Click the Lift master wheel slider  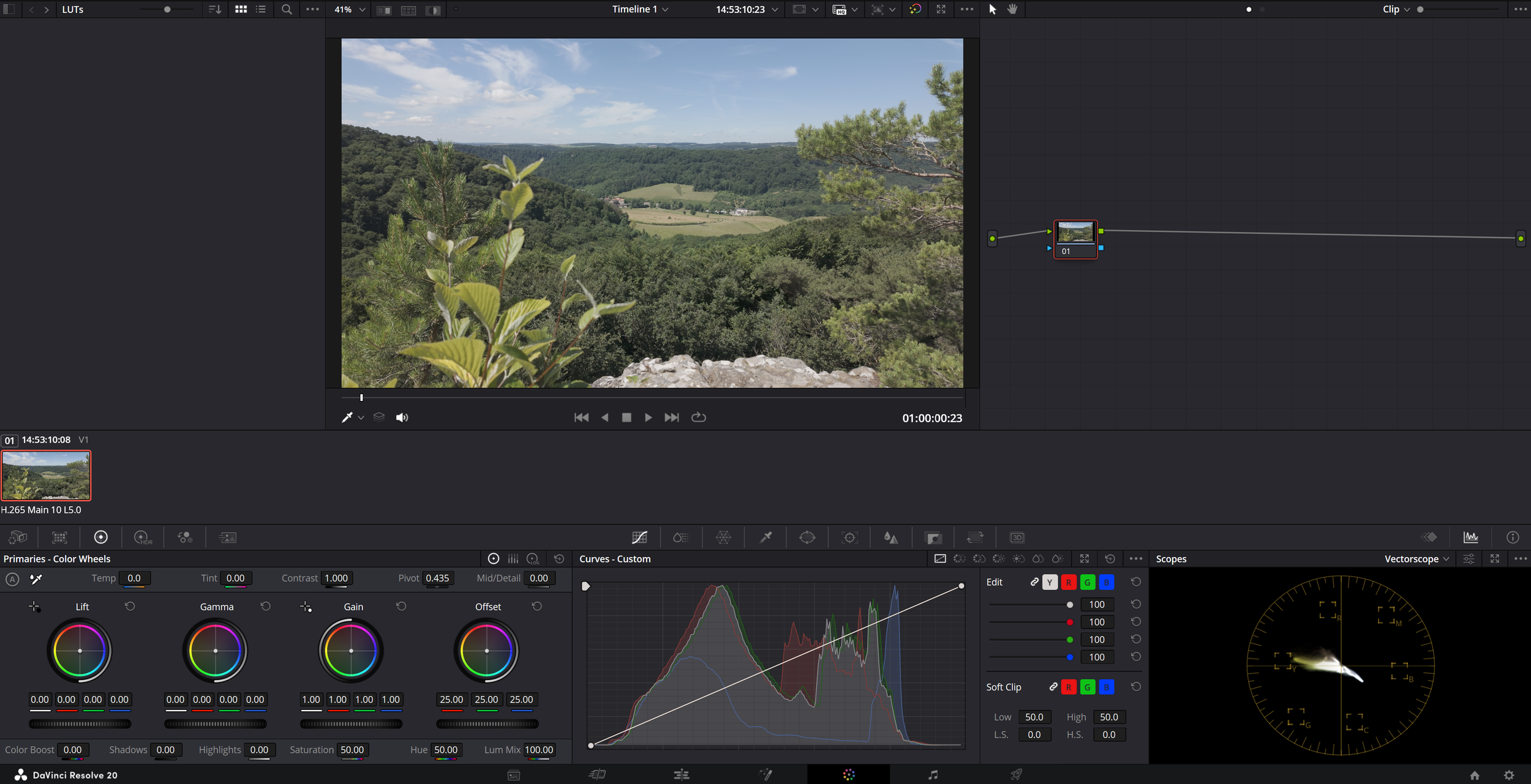click(x=80, y=723)
